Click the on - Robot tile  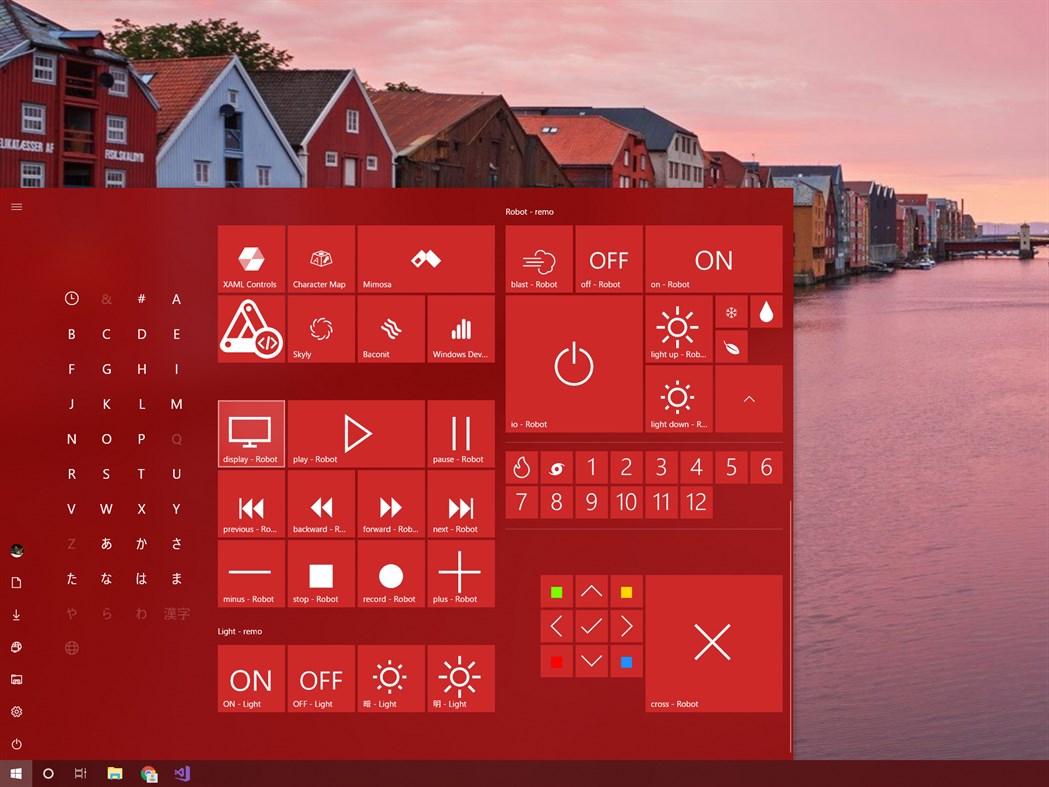[x=714, y=258]
